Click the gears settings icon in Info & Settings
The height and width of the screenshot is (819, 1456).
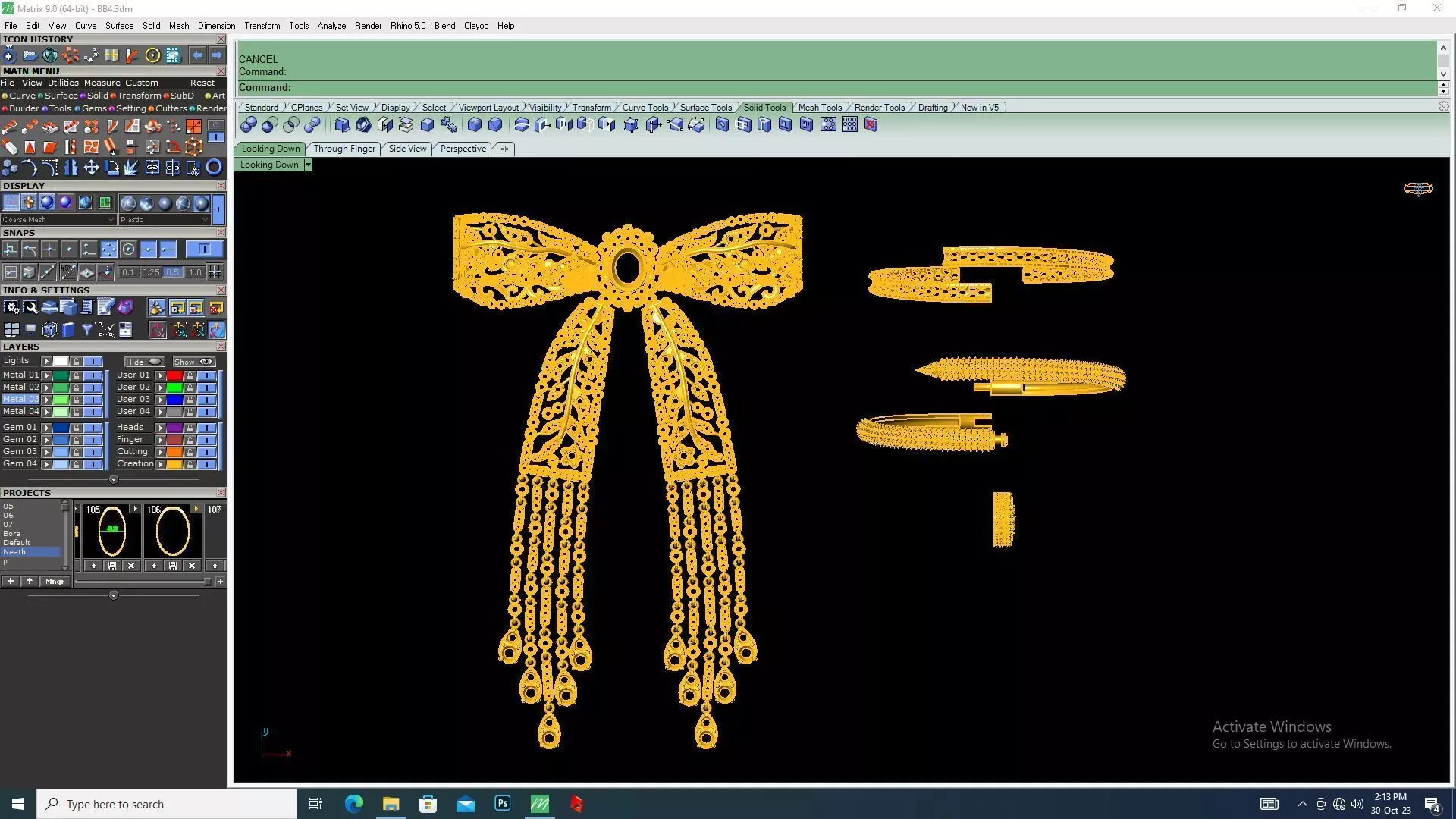tap(11, 307)
